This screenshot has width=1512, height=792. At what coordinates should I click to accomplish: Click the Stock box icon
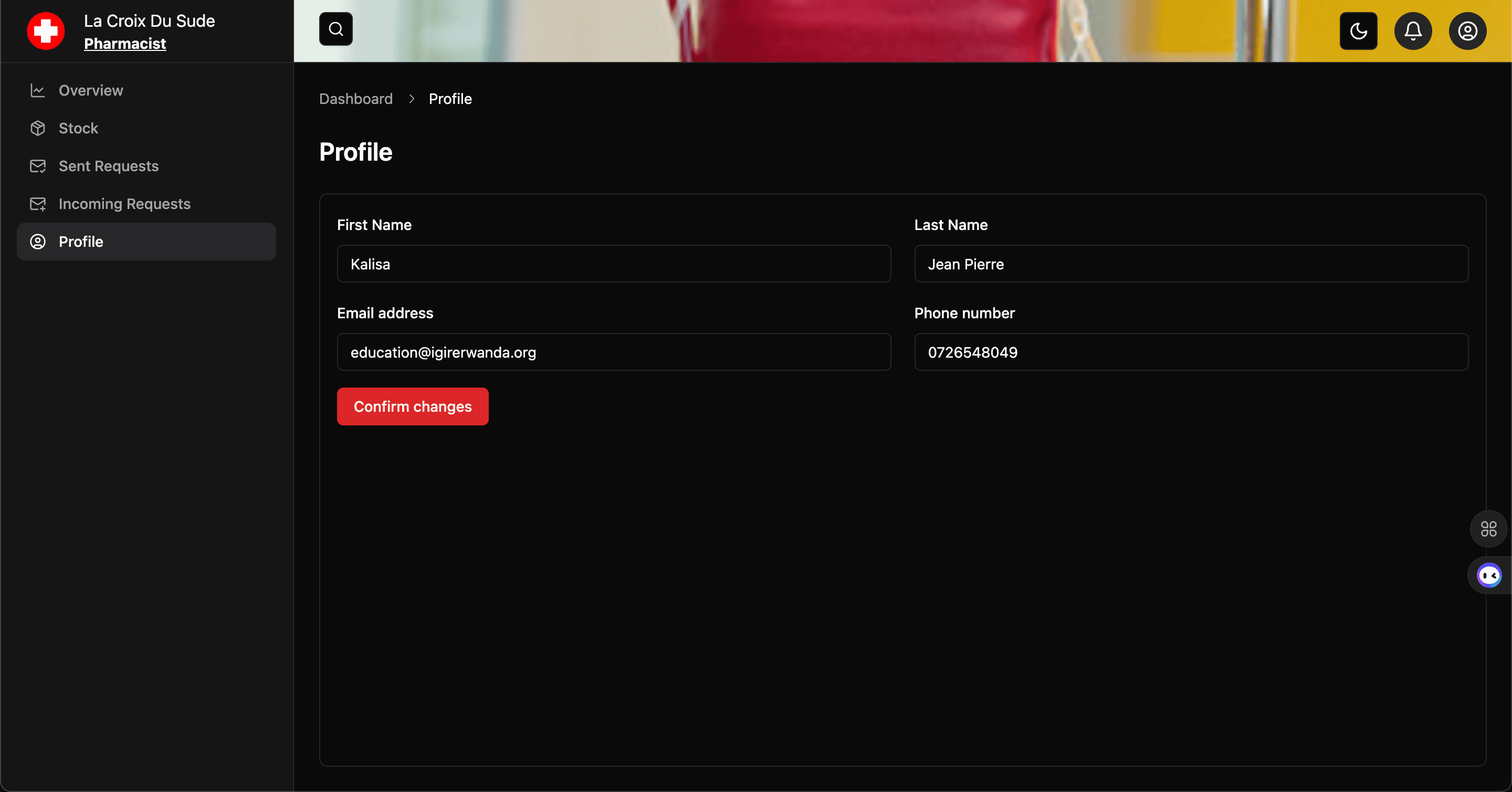pos(38,128)
